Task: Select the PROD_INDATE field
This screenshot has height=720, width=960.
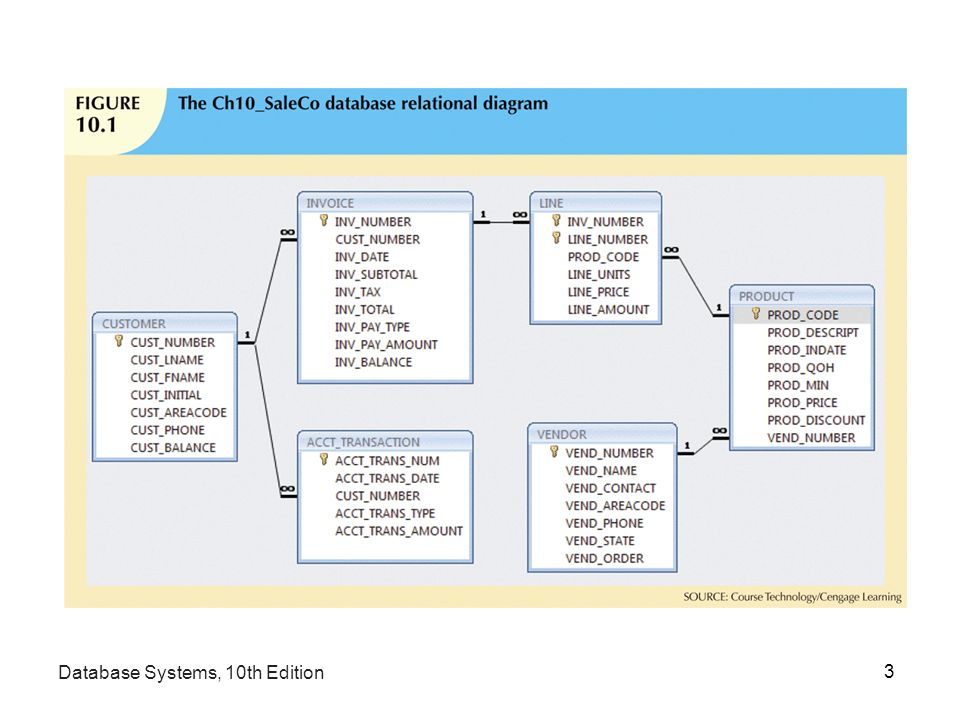Action: (806, 350)
